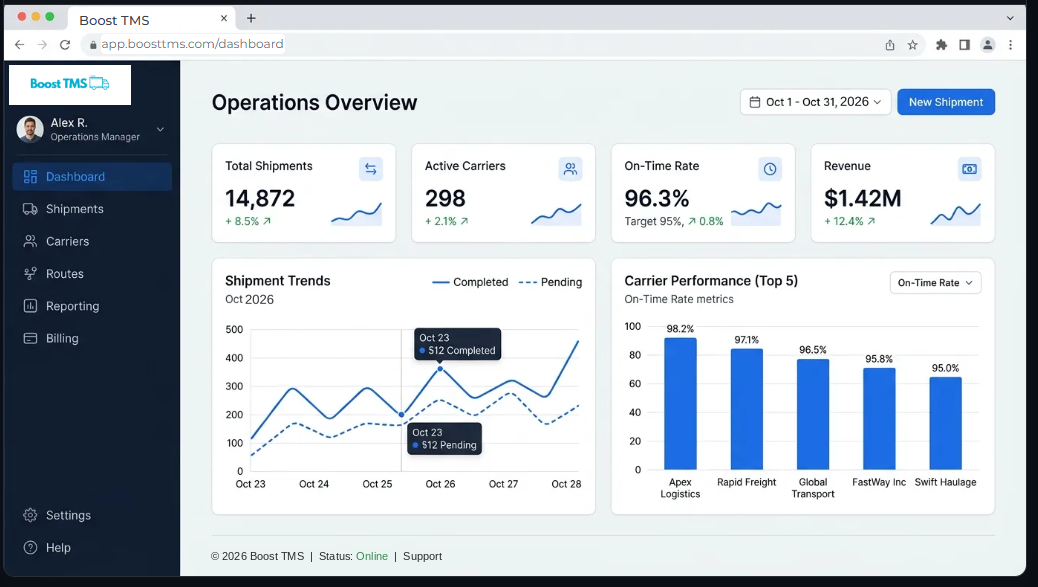Click the Boost TMS logo
This screenshot has width=1038, height=587.
(70, 84)
